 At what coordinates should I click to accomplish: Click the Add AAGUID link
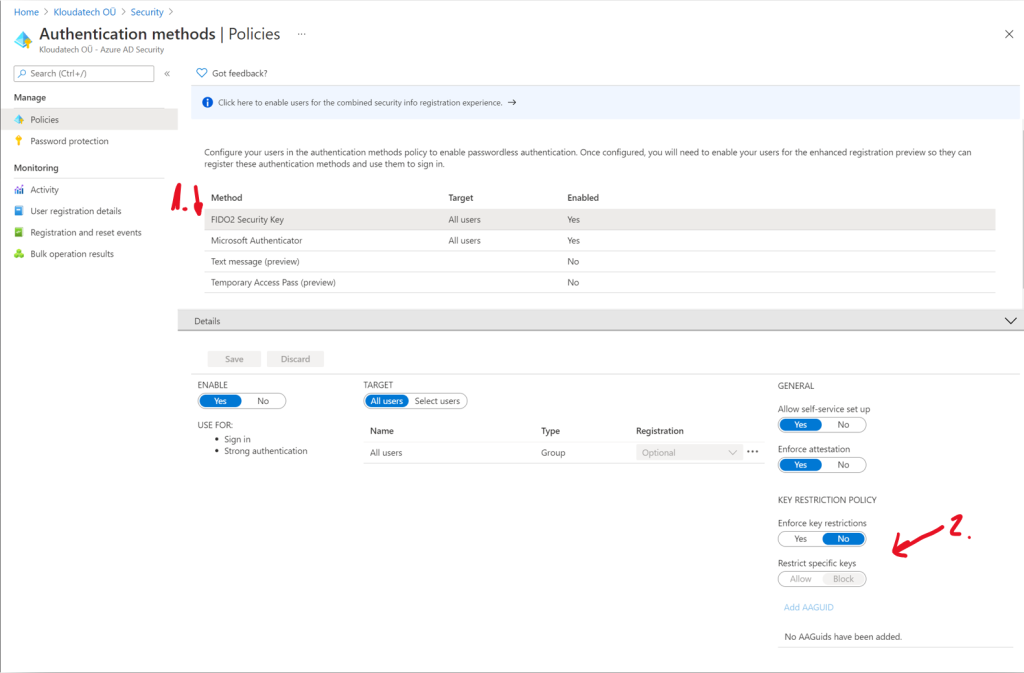808,607
